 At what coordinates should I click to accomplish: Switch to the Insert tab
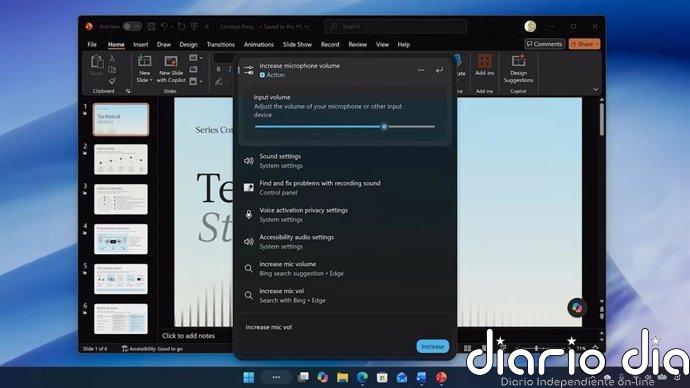tap(140, 44)
